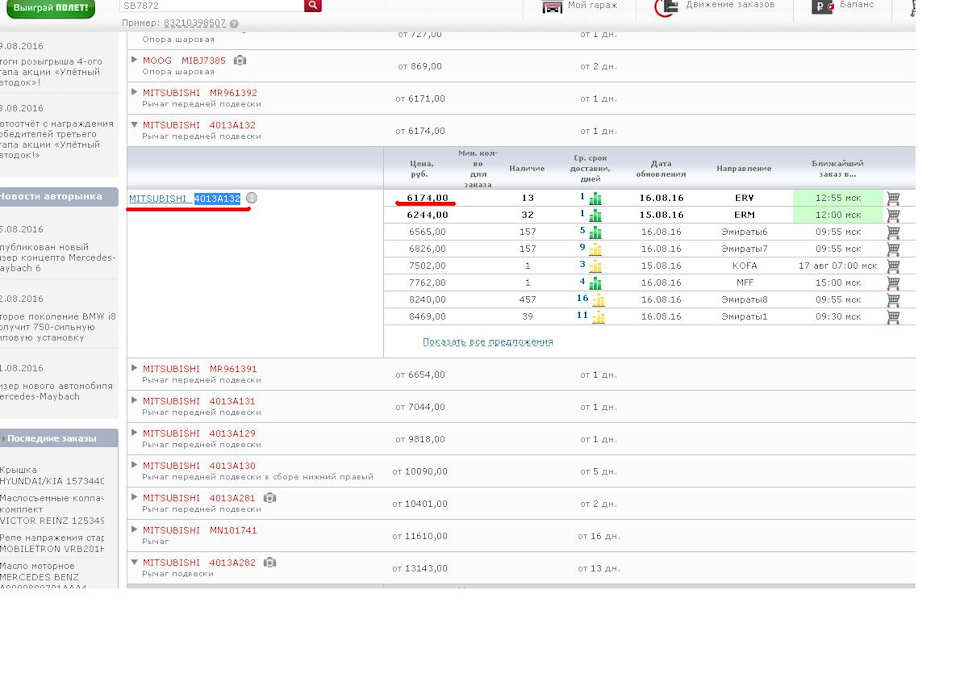
Task: Collapse the MITSUBISHI 4013A282 row
Action: pos(134,562)
